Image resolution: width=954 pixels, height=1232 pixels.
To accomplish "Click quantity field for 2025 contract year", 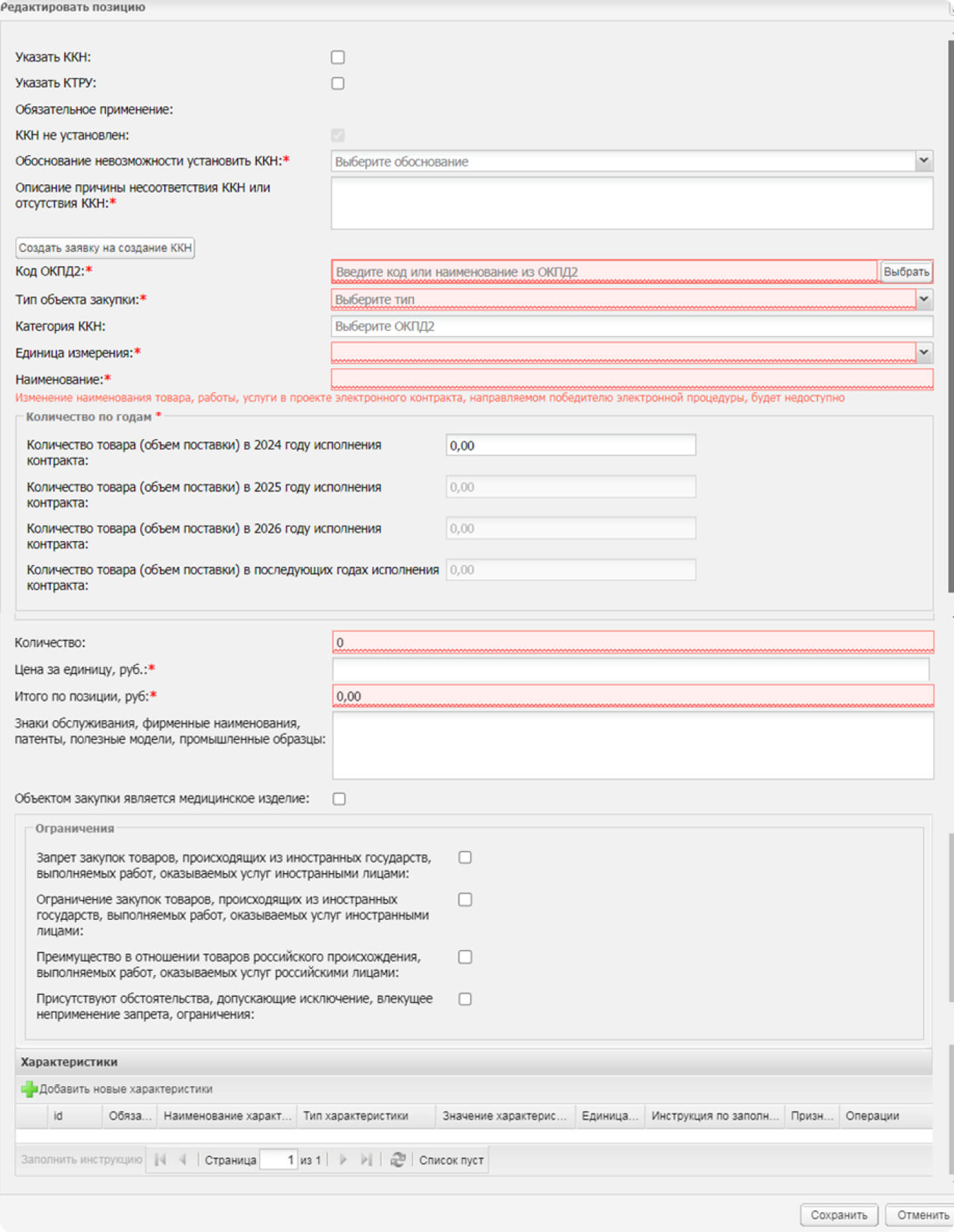I will (x=571, y=487).
